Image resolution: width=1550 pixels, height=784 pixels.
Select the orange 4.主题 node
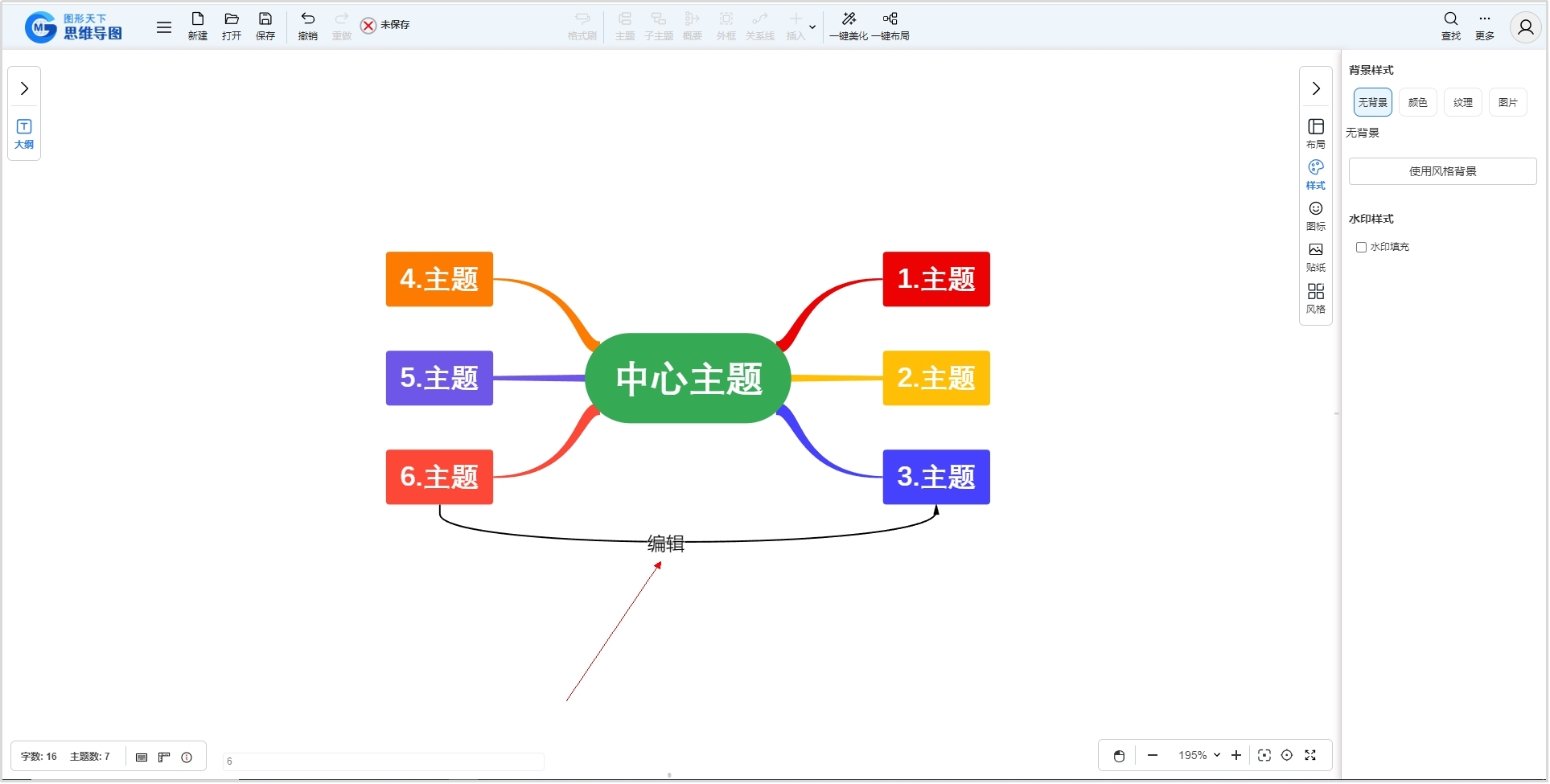tap(439, 279)
